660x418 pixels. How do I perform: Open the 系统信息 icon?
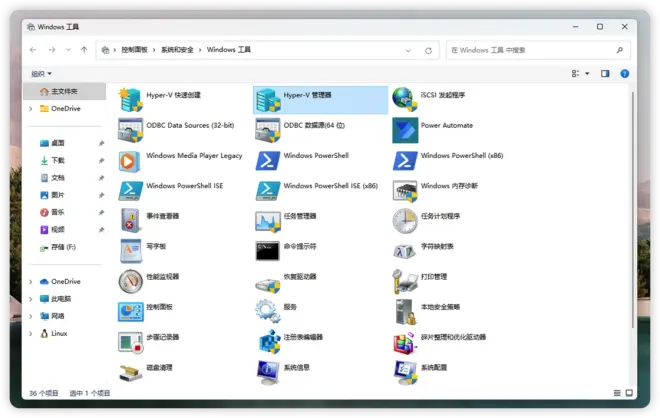tap(268, 373)
